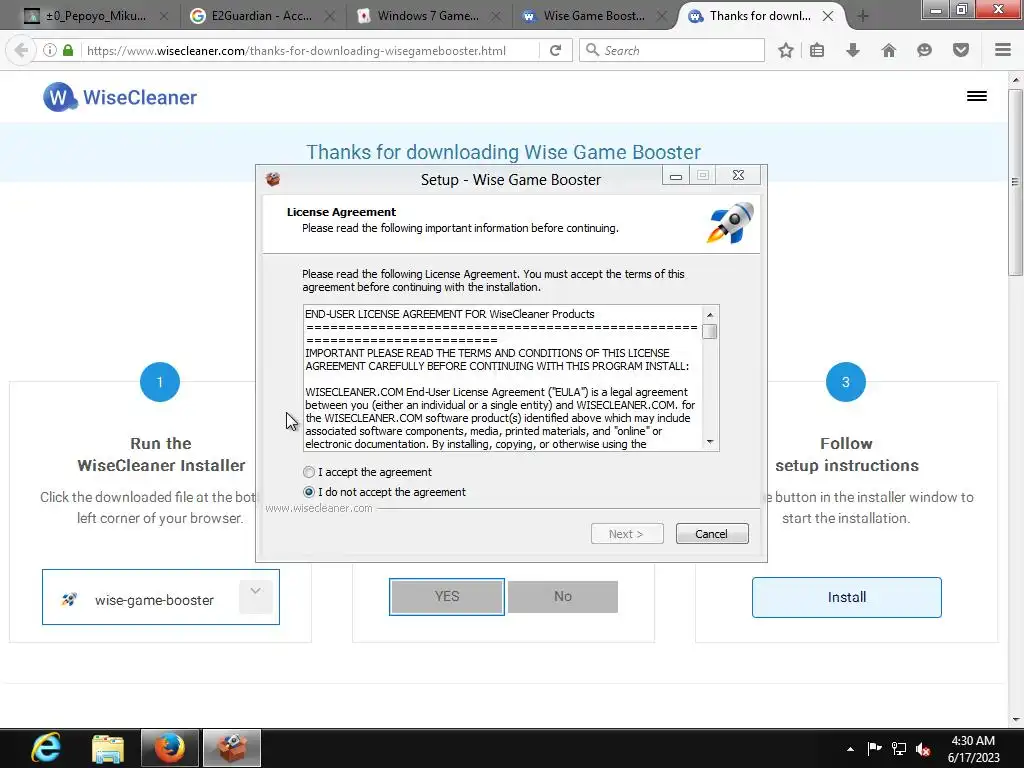Click "License Agreement" heading in setup
1024x768 pixels.
point(341,212)
